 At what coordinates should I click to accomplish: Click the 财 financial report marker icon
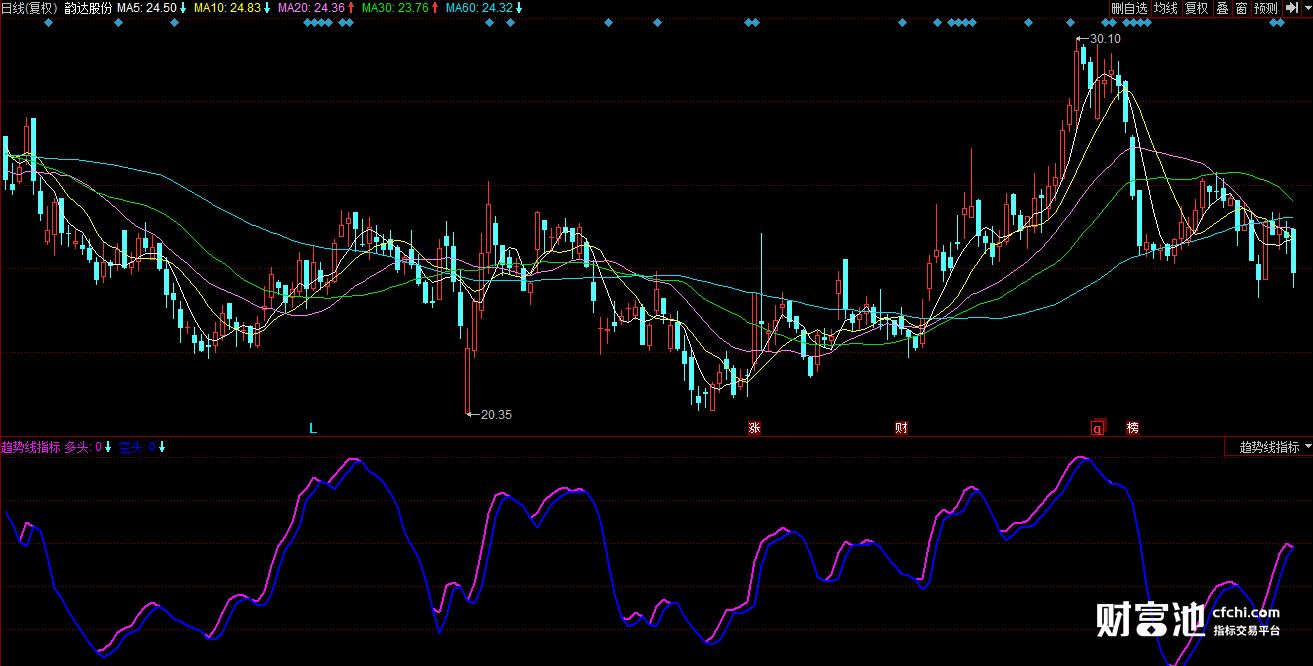(x=901, y=428)
